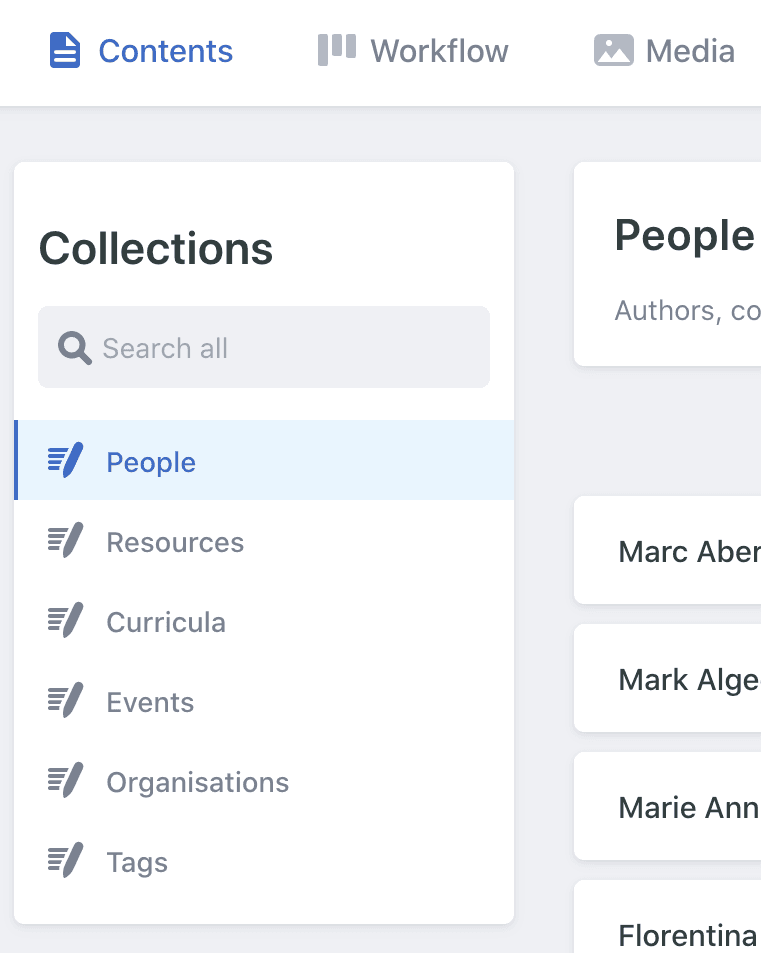Click the search magnifier icon
This screenshot has height=953, width=761.
(75, 348)
